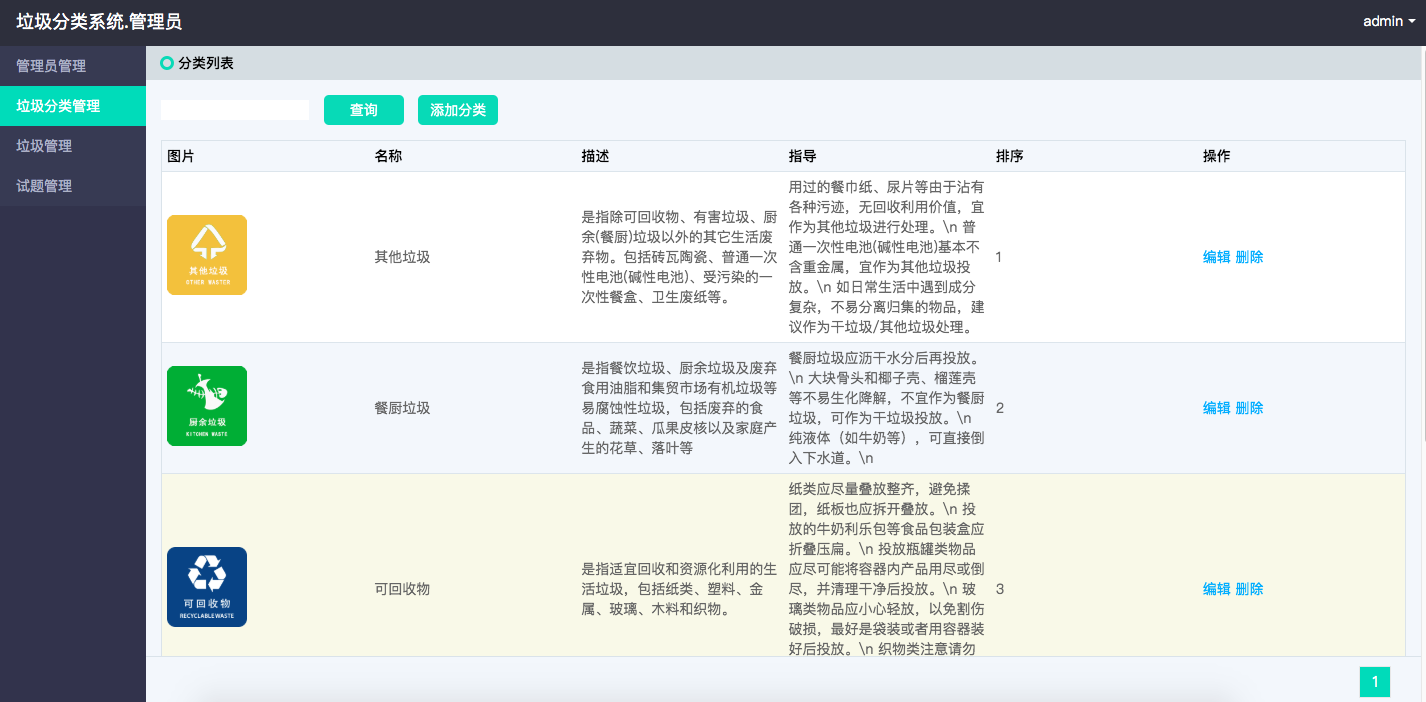Click 编辑 for 餐厨垃圾 row
1426x702 pixels.
pos(1216,408)
